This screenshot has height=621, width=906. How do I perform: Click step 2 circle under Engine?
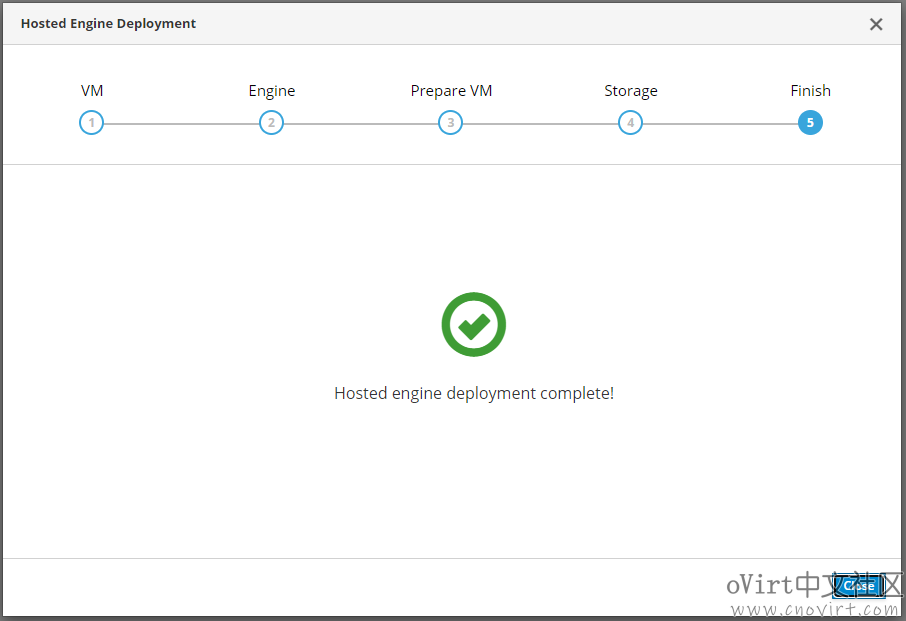(271, 122)
